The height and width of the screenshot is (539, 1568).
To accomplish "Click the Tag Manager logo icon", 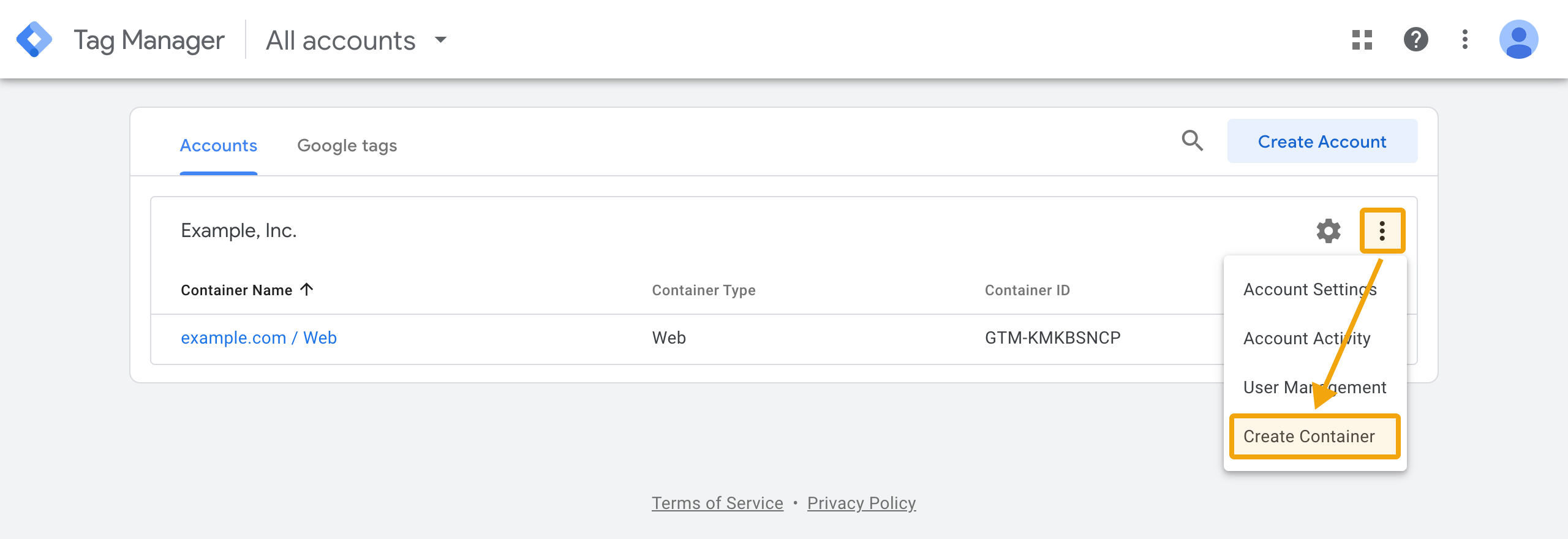I will 34,40.
